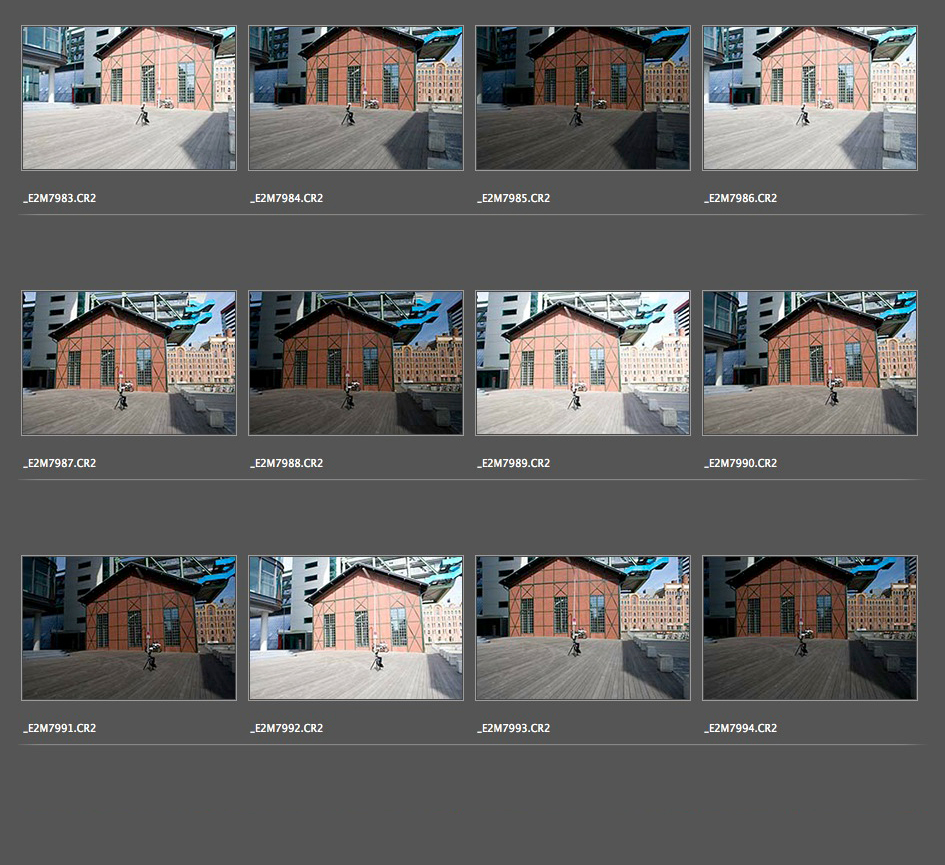Select the overexposed _E2M7989.CR2 thumbnail
945x865 pixels.
[583, 363]
